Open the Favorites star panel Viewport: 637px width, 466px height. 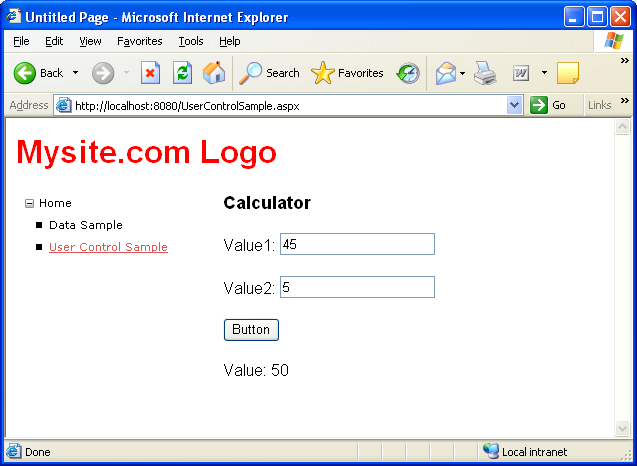347,73
